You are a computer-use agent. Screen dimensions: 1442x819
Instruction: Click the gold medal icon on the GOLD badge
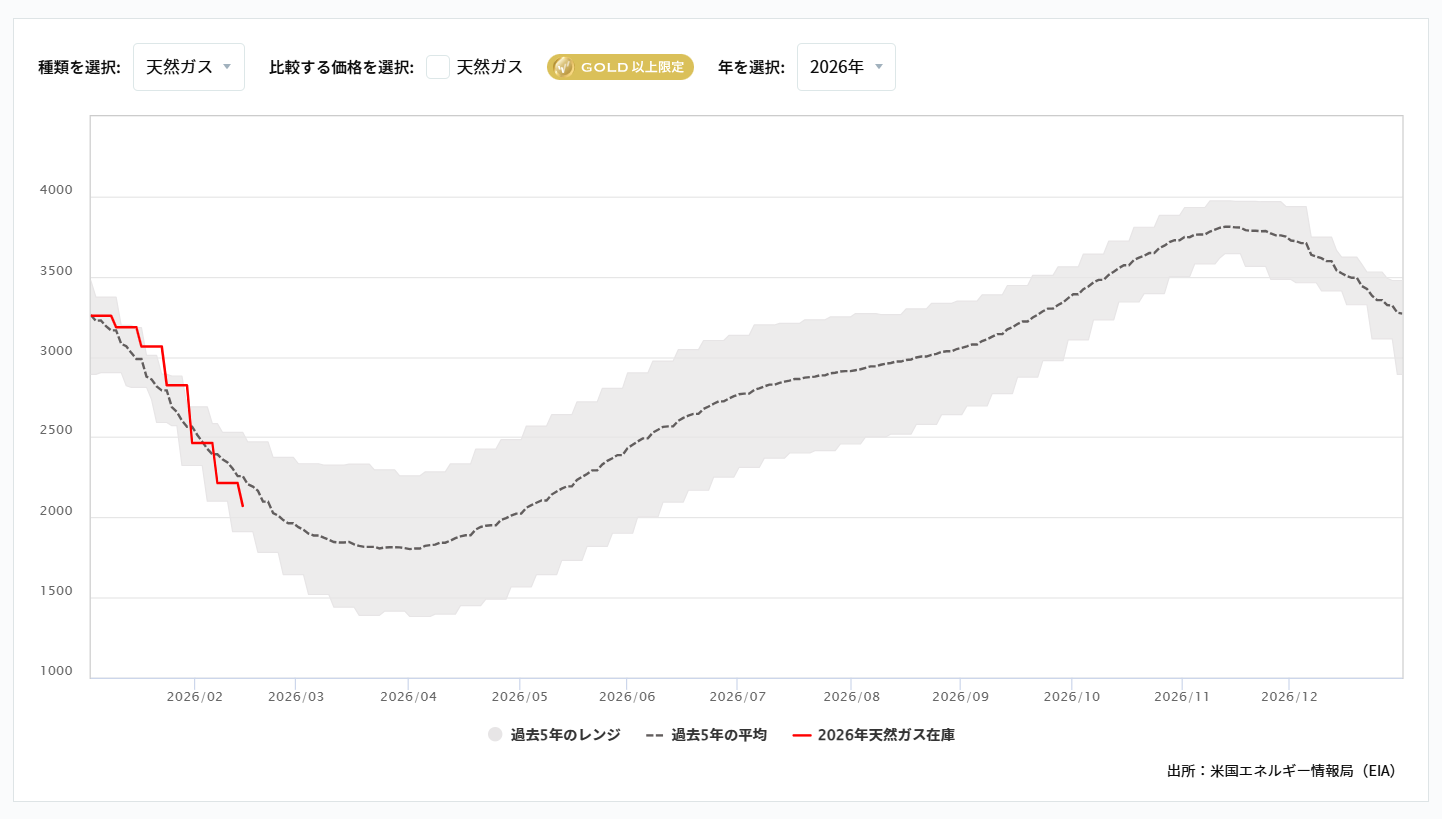click(x=566, y=67)
